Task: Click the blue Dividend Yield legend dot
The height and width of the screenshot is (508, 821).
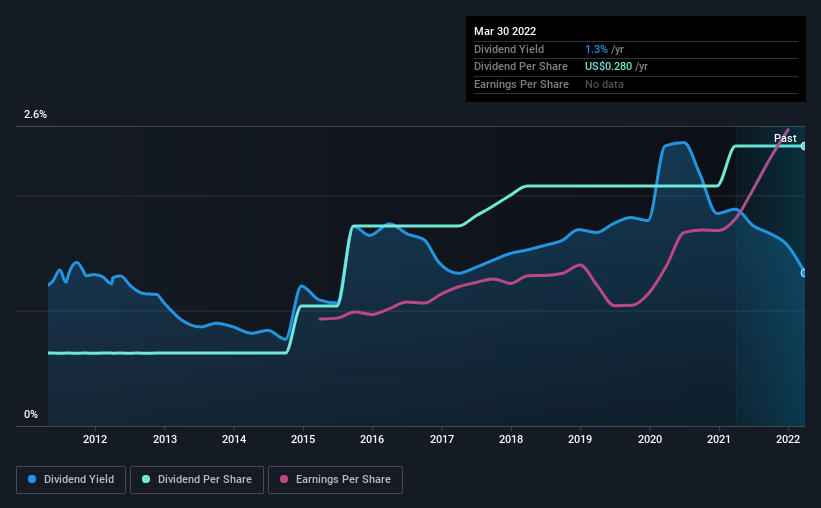Action: [32, 479]
